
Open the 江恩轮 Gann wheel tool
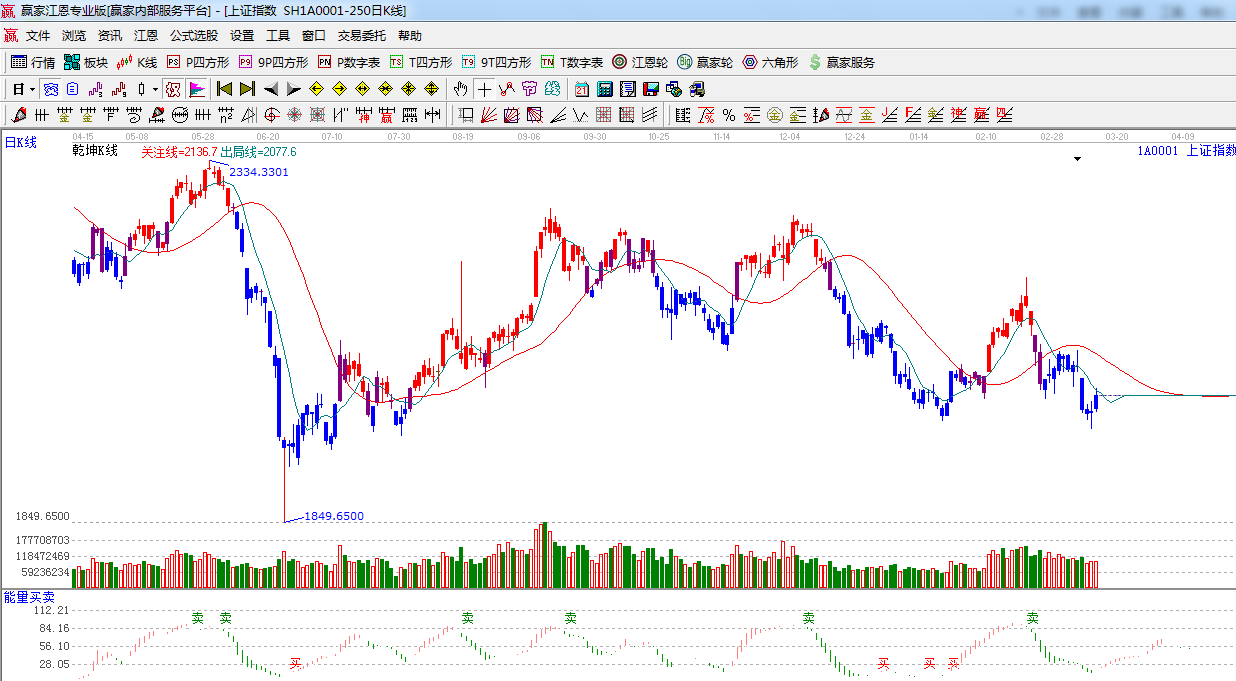pos(640,62)
